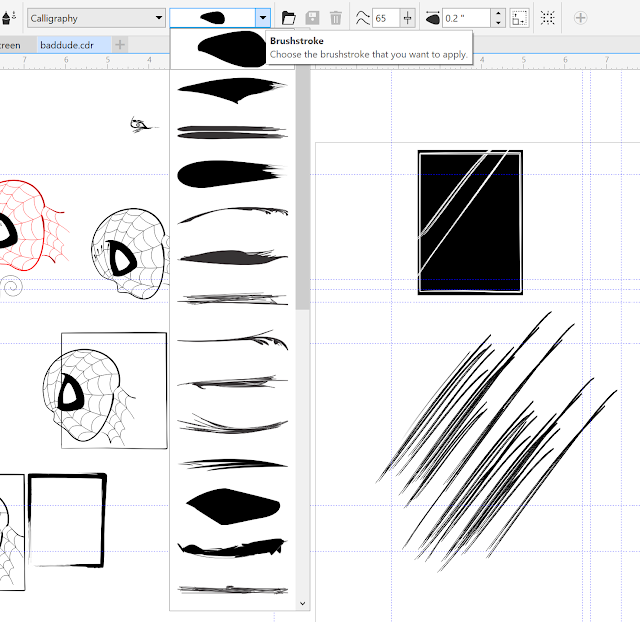The height and width of the screenshot is (622, 640).
Task: Choose the grey tapered brushstroke
Action: (x=233, y=258)
